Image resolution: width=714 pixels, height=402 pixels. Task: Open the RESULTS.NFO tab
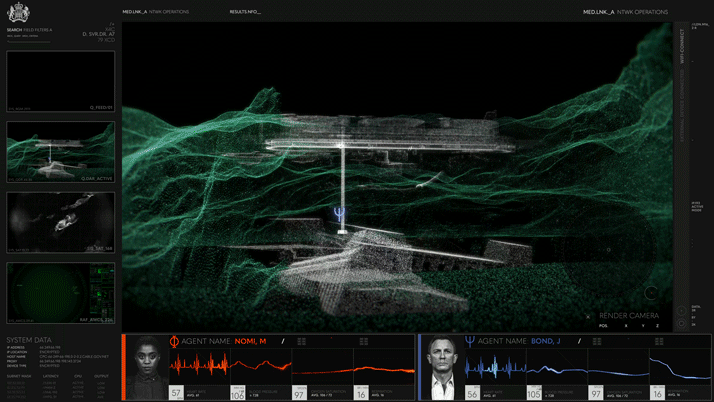pyautogui.click(x=244, y=12)
